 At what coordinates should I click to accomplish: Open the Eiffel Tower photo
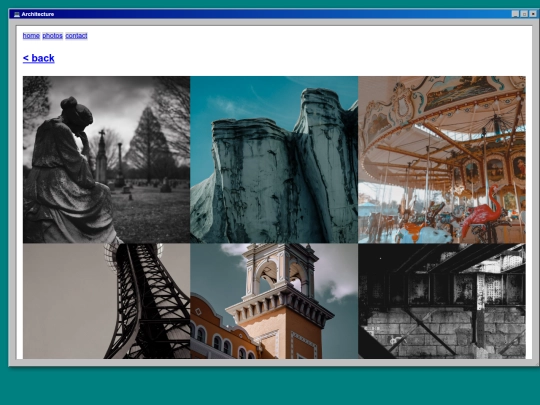106,301
